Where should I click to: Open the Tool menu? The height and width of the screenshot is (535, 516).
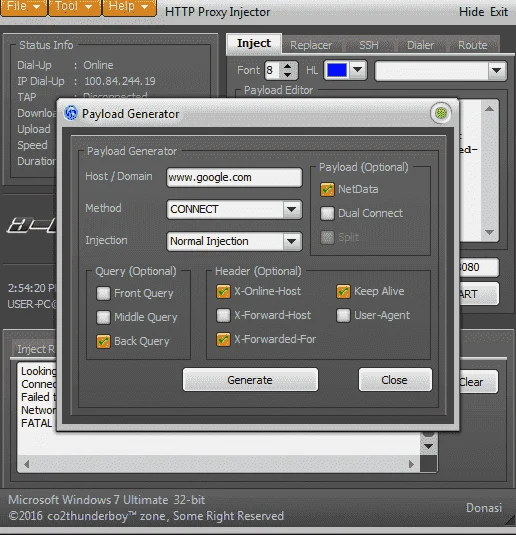pos(74,7)
